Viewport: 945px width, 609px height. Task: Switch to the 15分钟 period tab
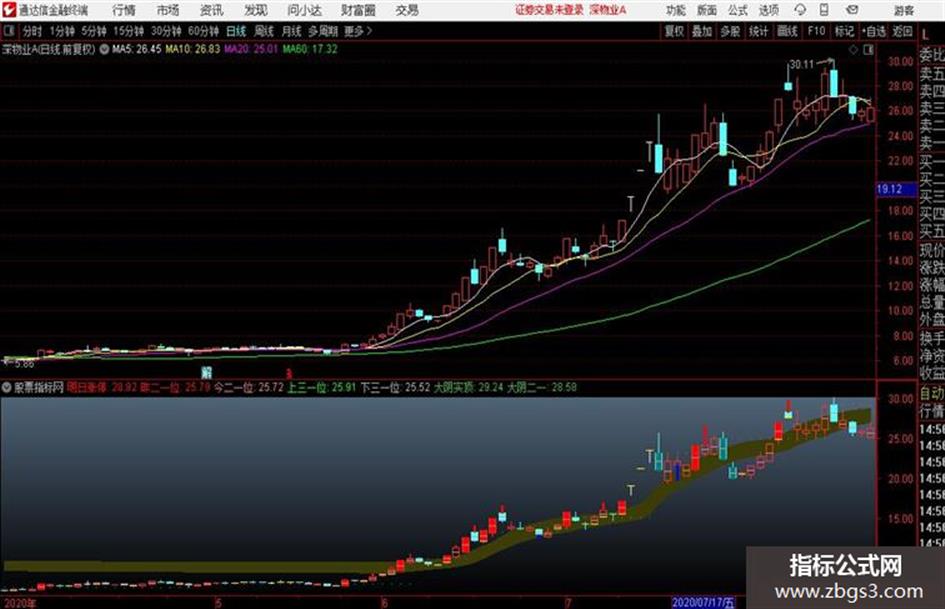coord(129,31)
